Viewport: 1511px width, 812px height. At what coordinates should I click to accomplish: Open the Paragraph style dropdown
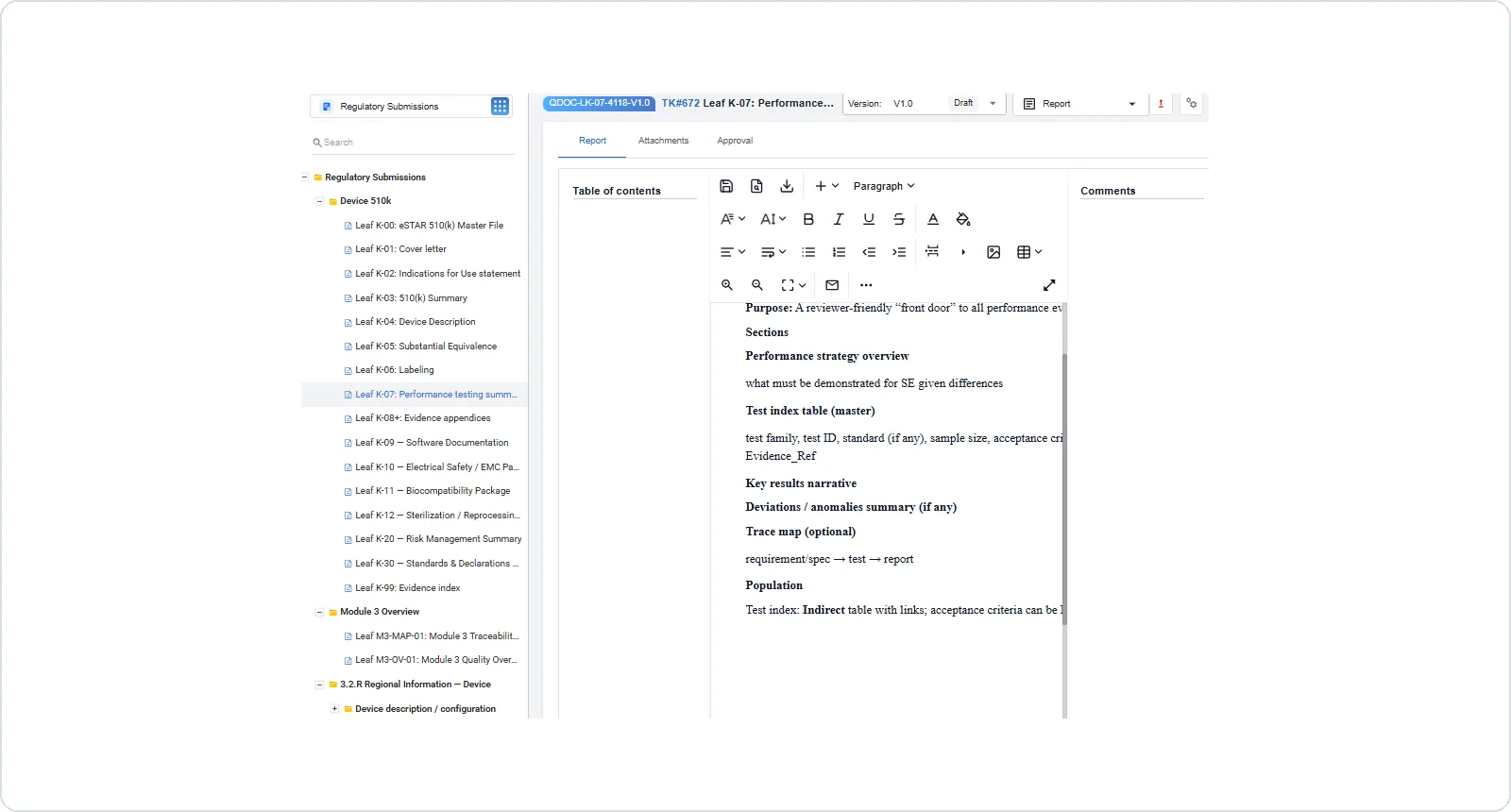point(884,186)
